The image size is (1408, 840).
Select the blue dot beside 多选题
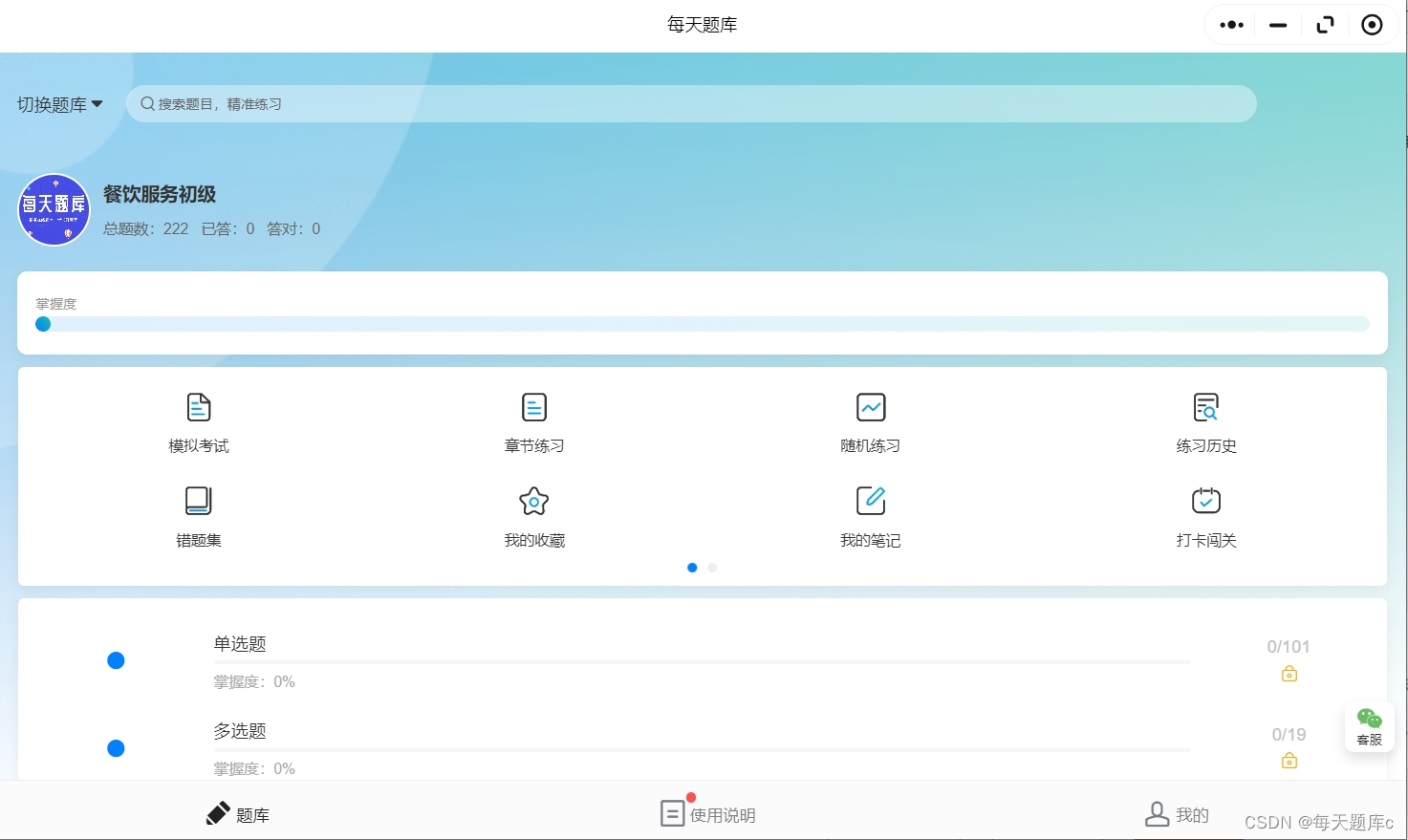pos(116,748)
